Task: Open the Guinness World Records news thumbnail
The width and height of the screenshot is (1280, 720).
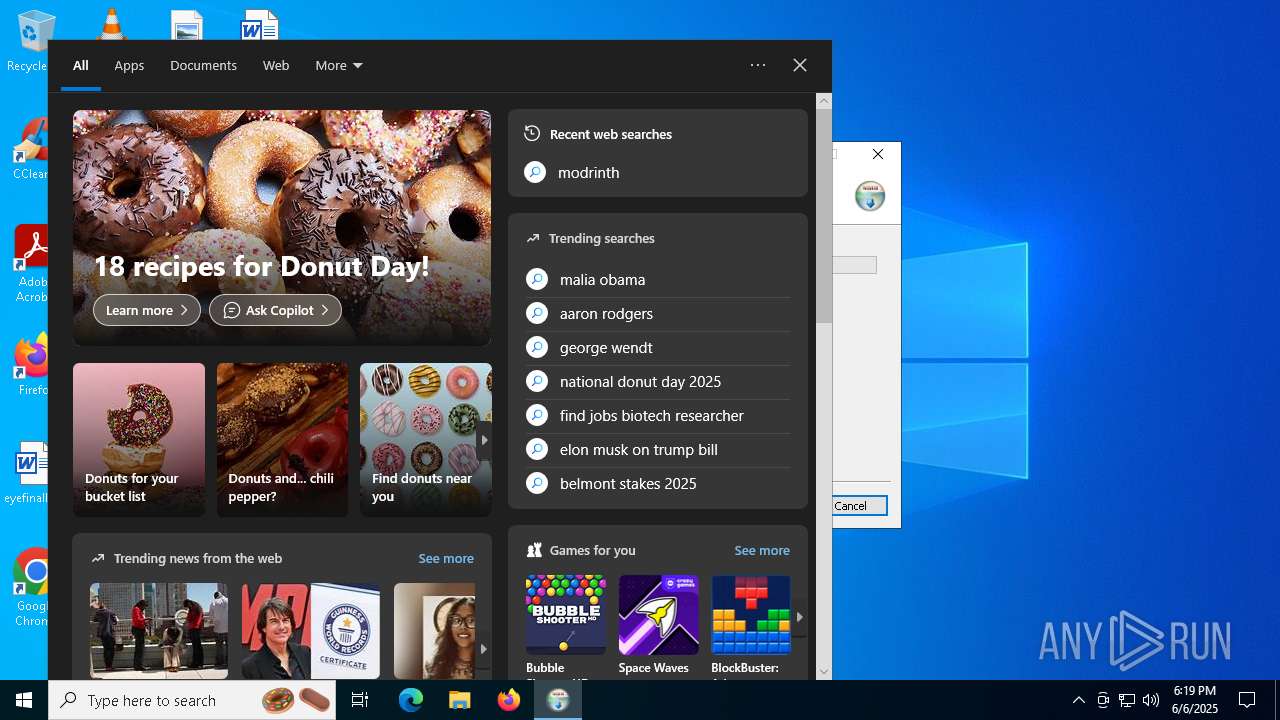Action: pyautogui.click(x=311, y=631)
